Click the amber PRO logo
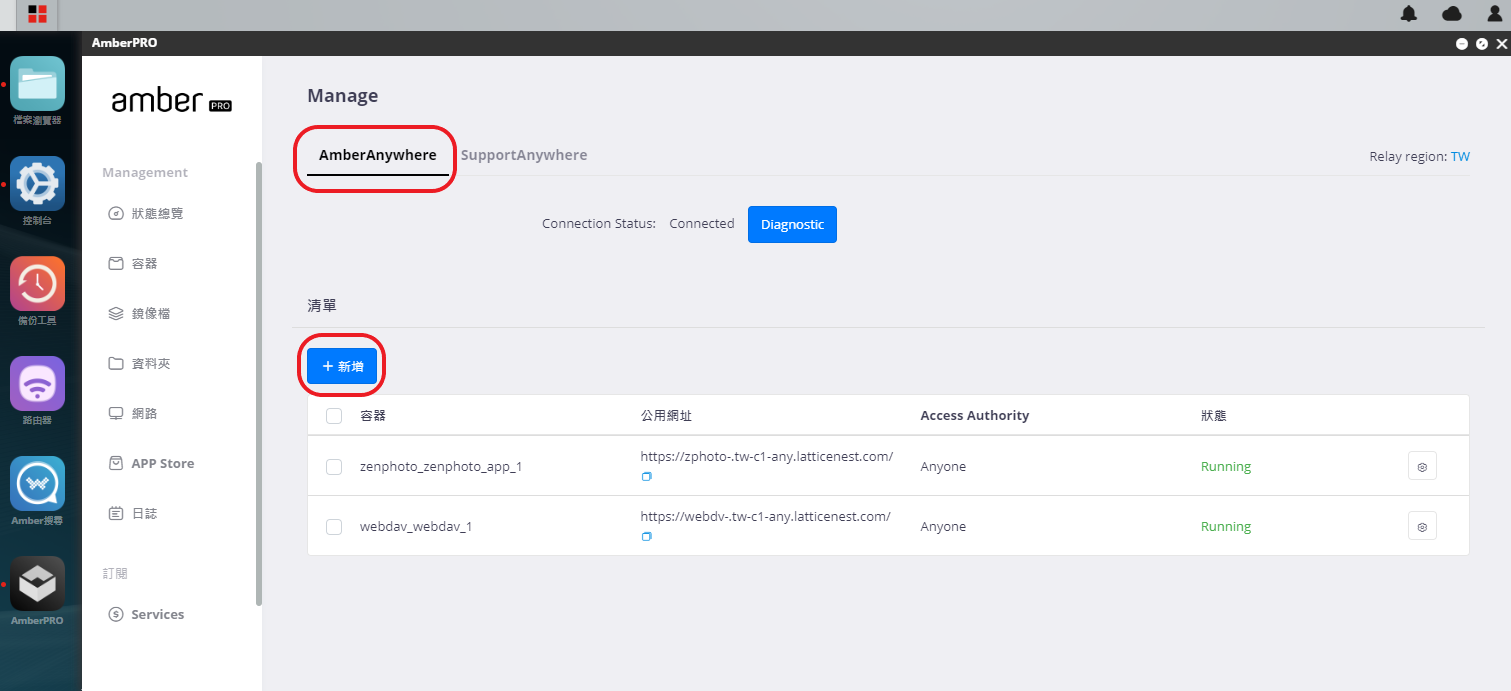The image size is (1511, 691). pos(172,101)
